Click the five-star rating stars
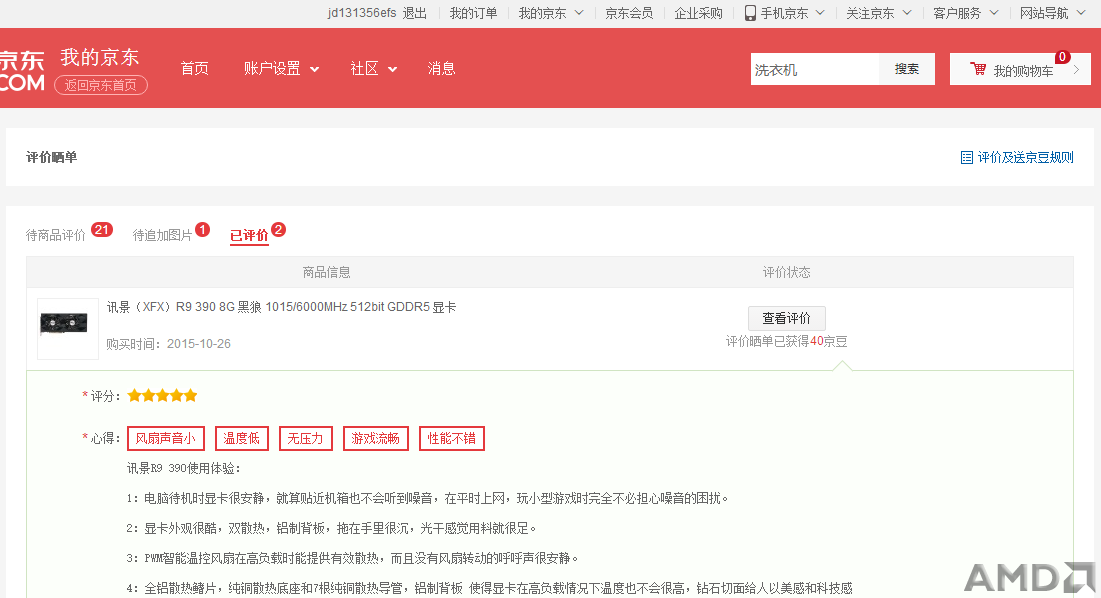The width and height of the screenshot is (1101, 598). 162,396
